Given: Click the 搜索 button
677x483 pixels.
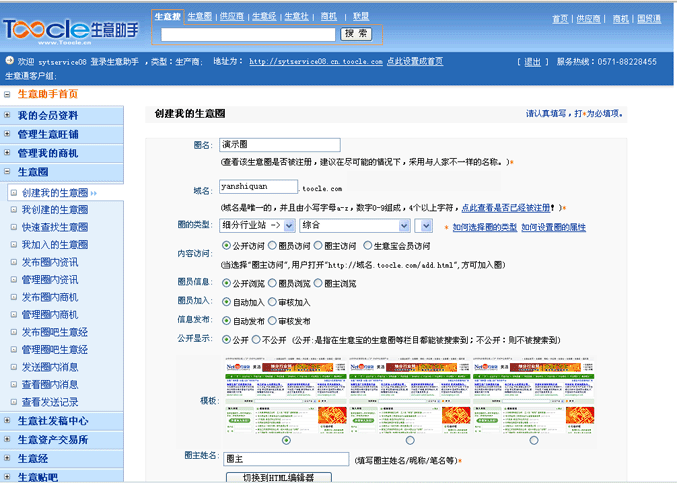Looking at the screenshot, I should tap(355, 34).
